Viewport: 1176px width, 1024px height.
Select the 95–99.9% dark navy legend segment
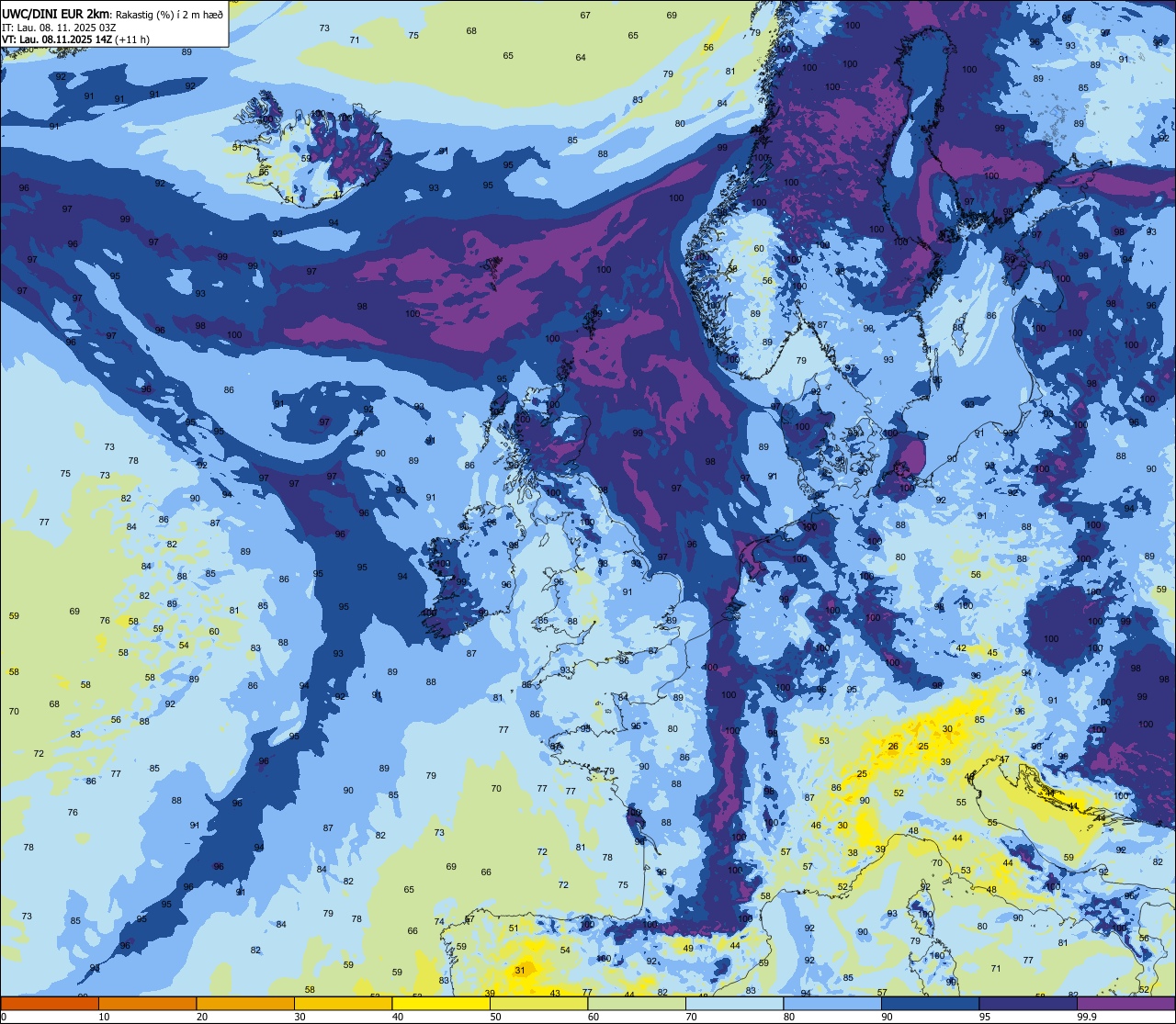point(1028,1003)
